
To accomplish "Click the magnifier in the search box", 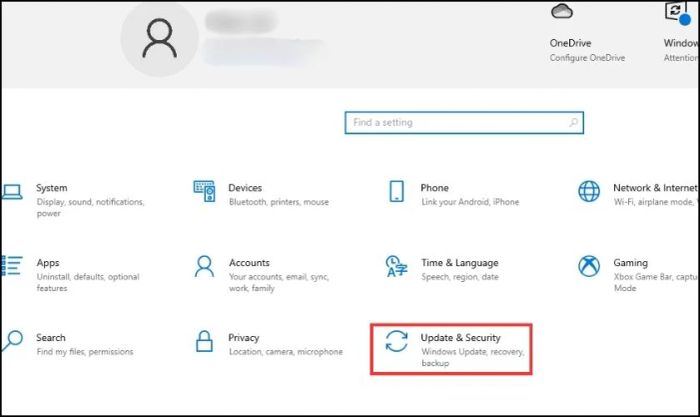I will [x=574, y=122].
